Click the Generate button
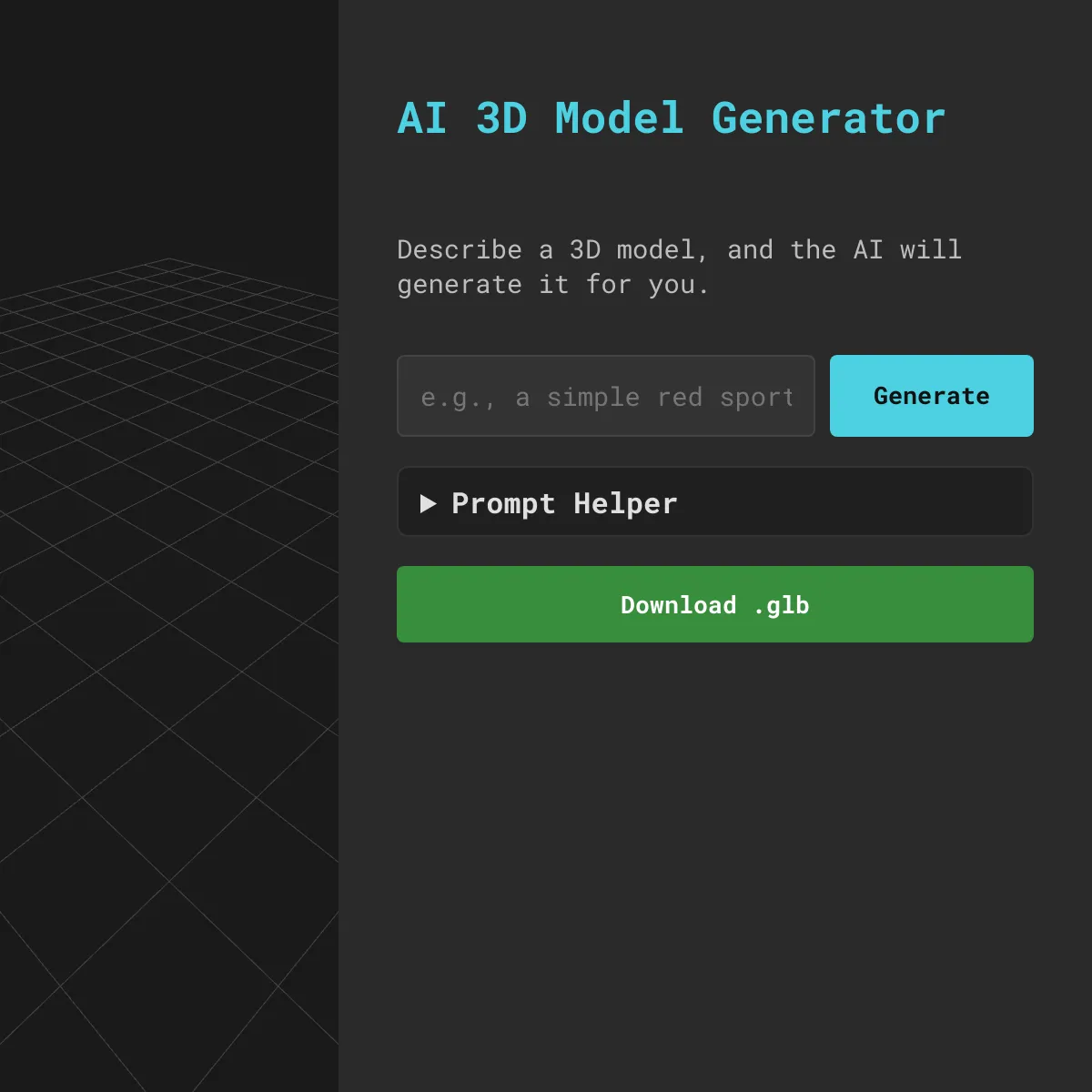 (931, 396)
